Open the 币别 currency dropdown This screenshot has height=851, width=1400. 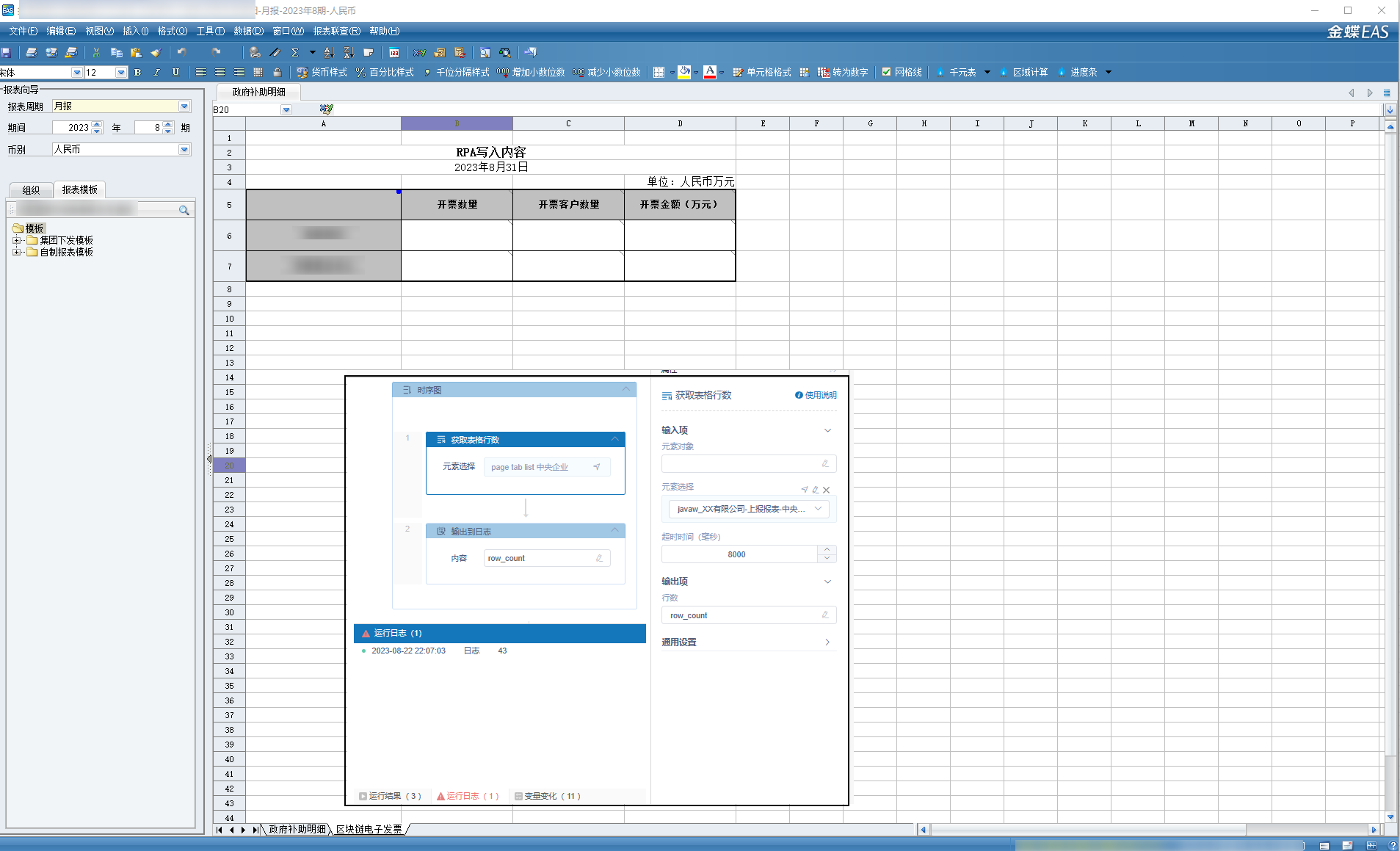[184, 149]
